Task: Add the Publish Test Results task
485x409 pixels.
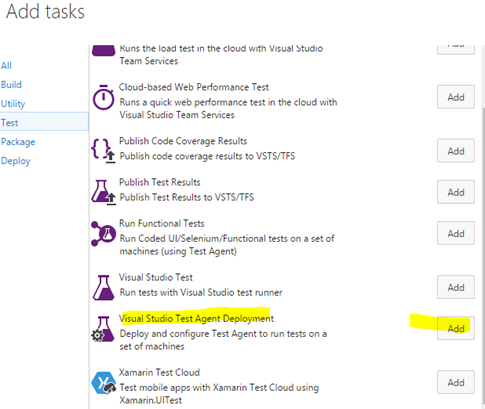Action: point(456,192)
